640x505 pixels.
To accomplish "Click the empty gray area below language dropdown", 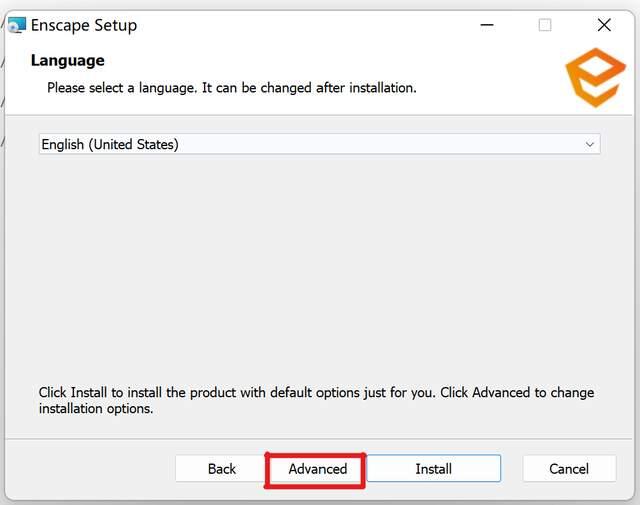I will click(x=320, y=270).
